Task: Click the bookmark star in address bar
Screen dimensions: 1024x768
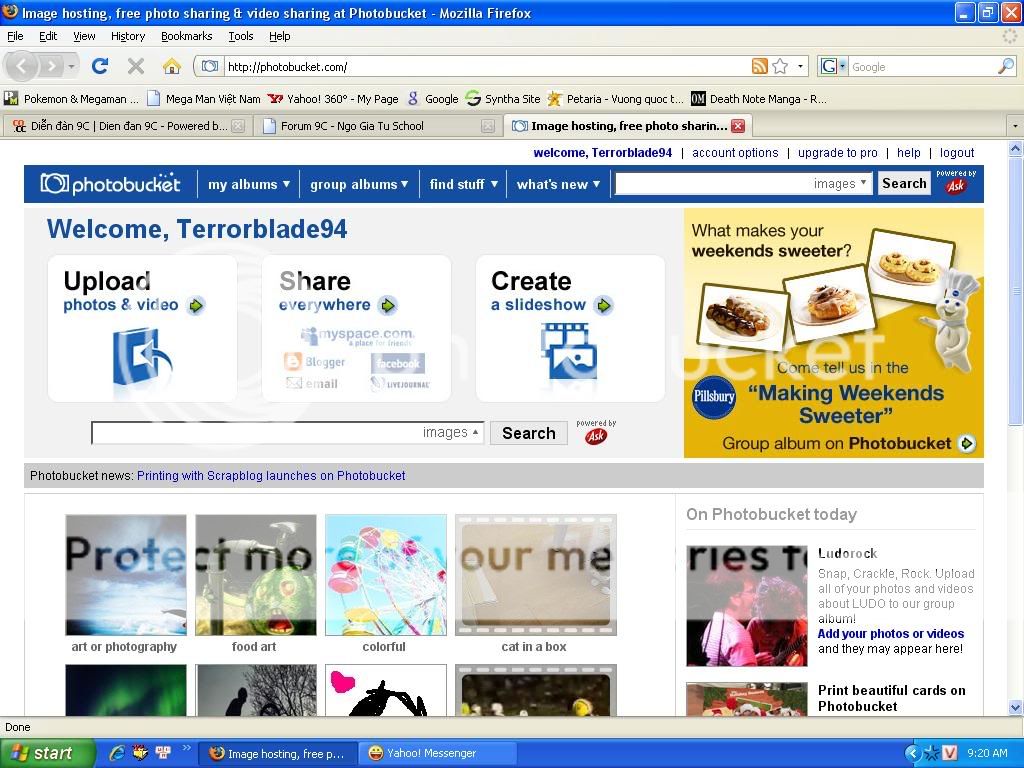Action: [780, 66]
